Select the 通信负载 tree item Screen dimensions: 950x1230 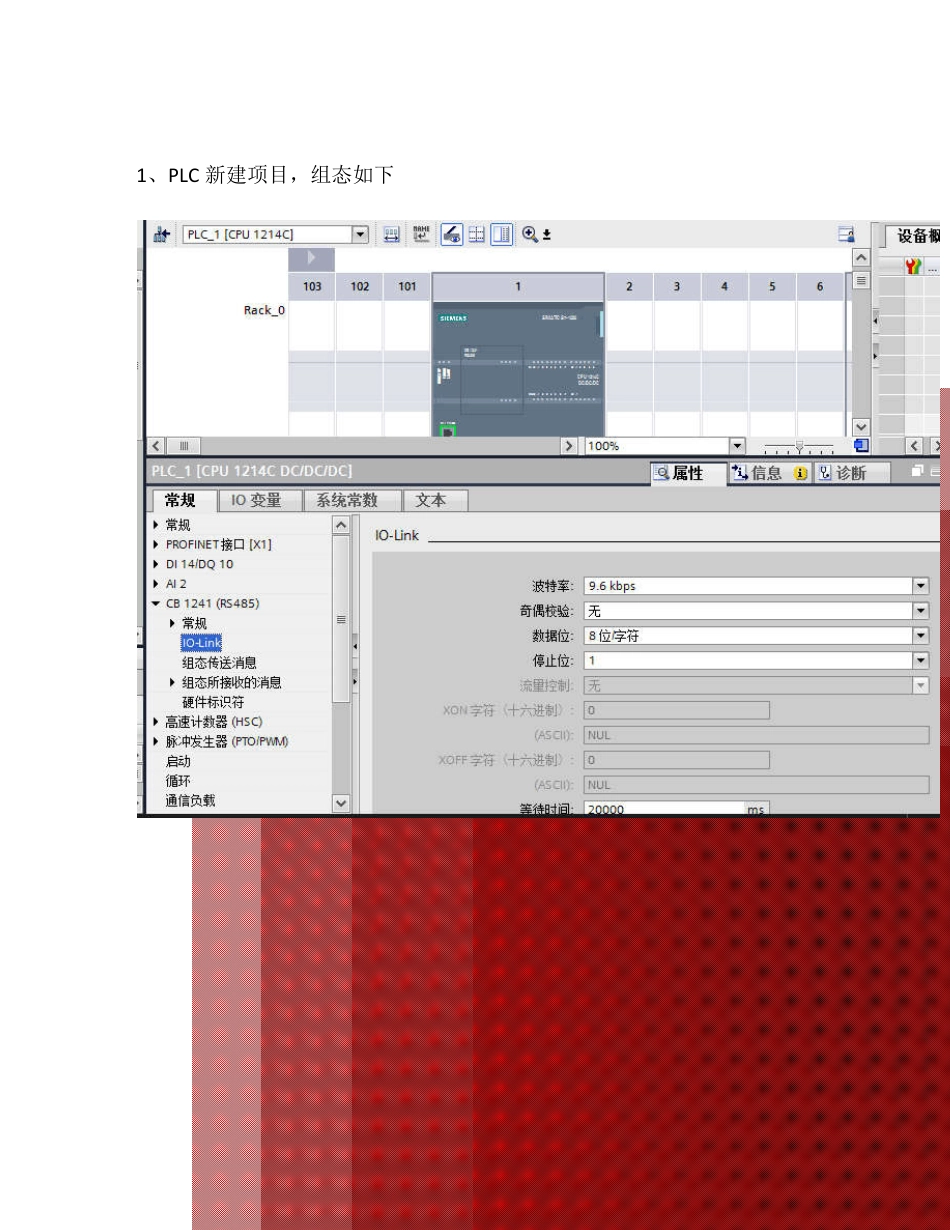(190, 800)
